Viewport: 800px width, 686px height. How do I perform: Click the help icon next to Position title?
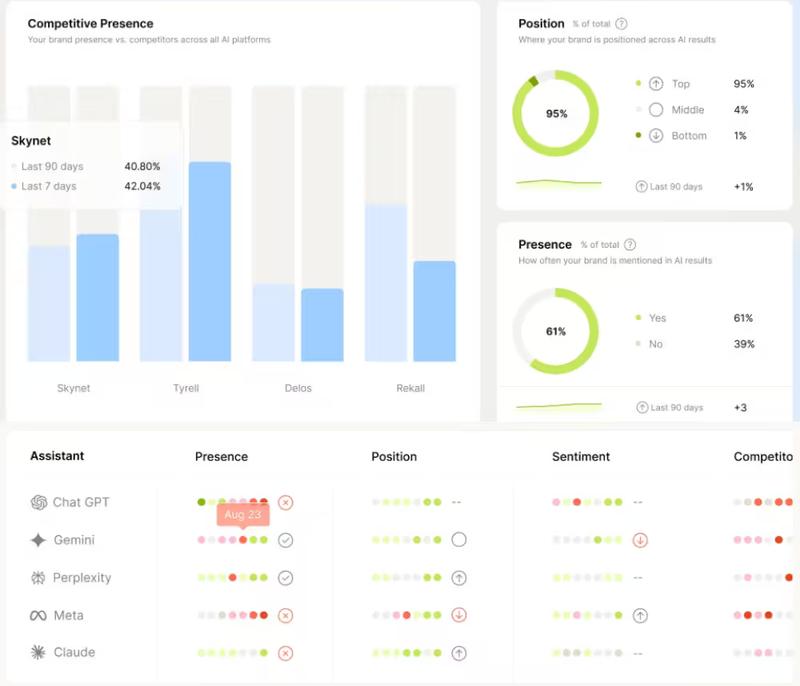click(621, 24)
